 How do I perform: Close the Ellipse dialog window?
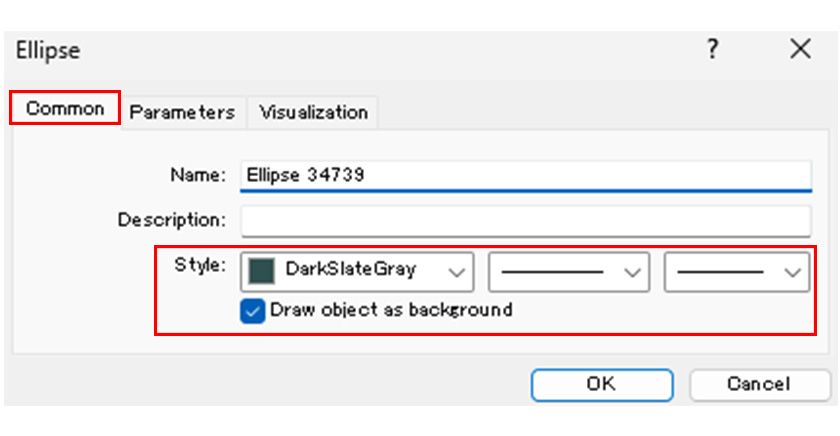click(800, 50)
